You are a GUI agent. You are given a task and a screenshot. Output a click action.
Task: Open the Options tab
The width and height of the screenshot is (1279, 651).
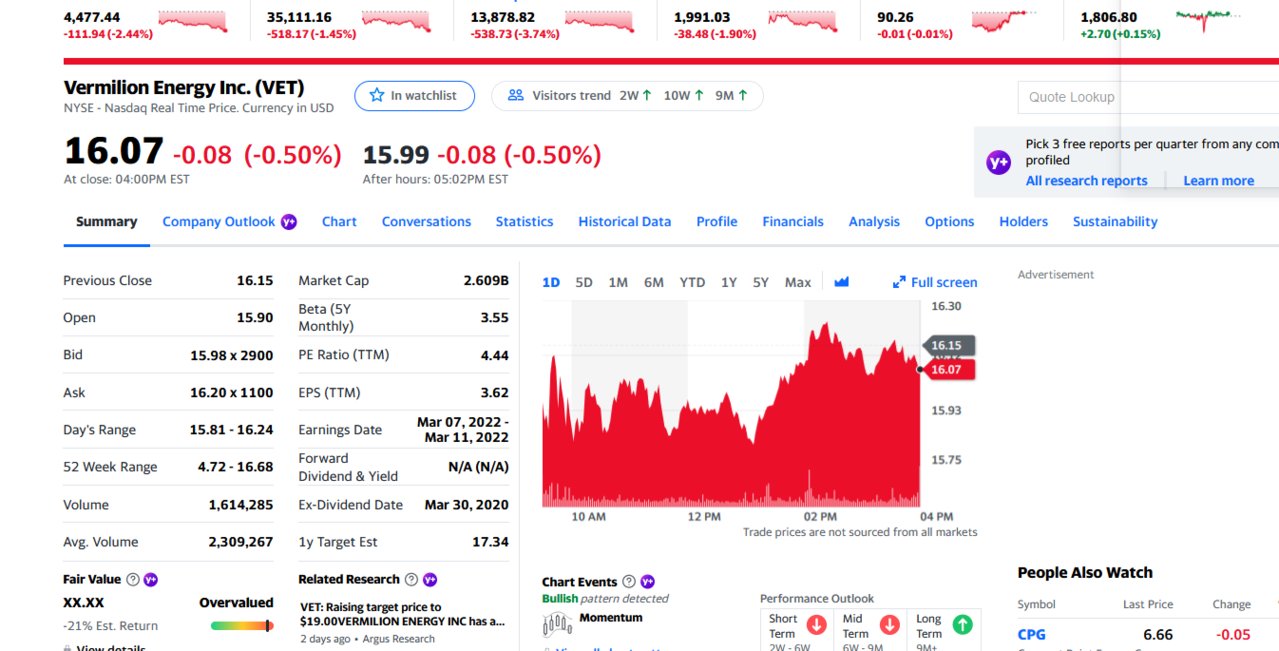(949, 222)
